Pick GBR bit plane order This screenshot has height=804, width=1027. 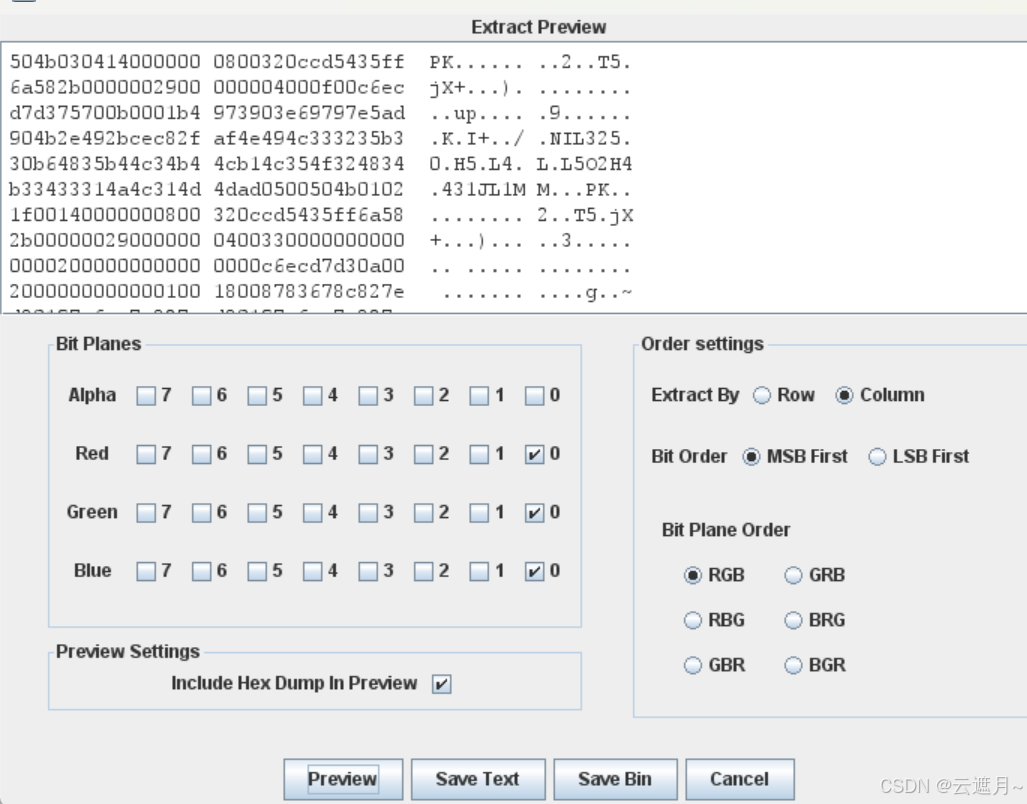[692, 665]
